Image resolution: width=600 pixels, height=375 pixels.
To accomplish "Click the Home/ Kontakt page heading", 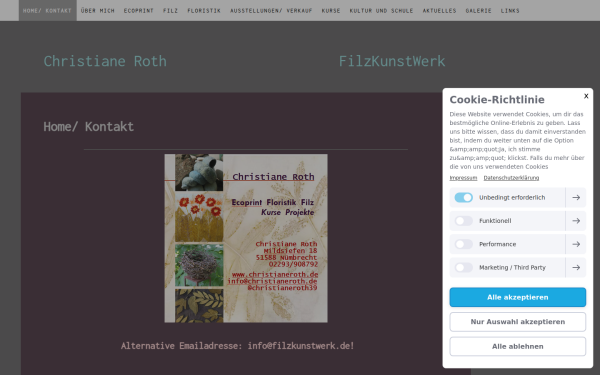I will pyautogui.click(x=88, y=127).
